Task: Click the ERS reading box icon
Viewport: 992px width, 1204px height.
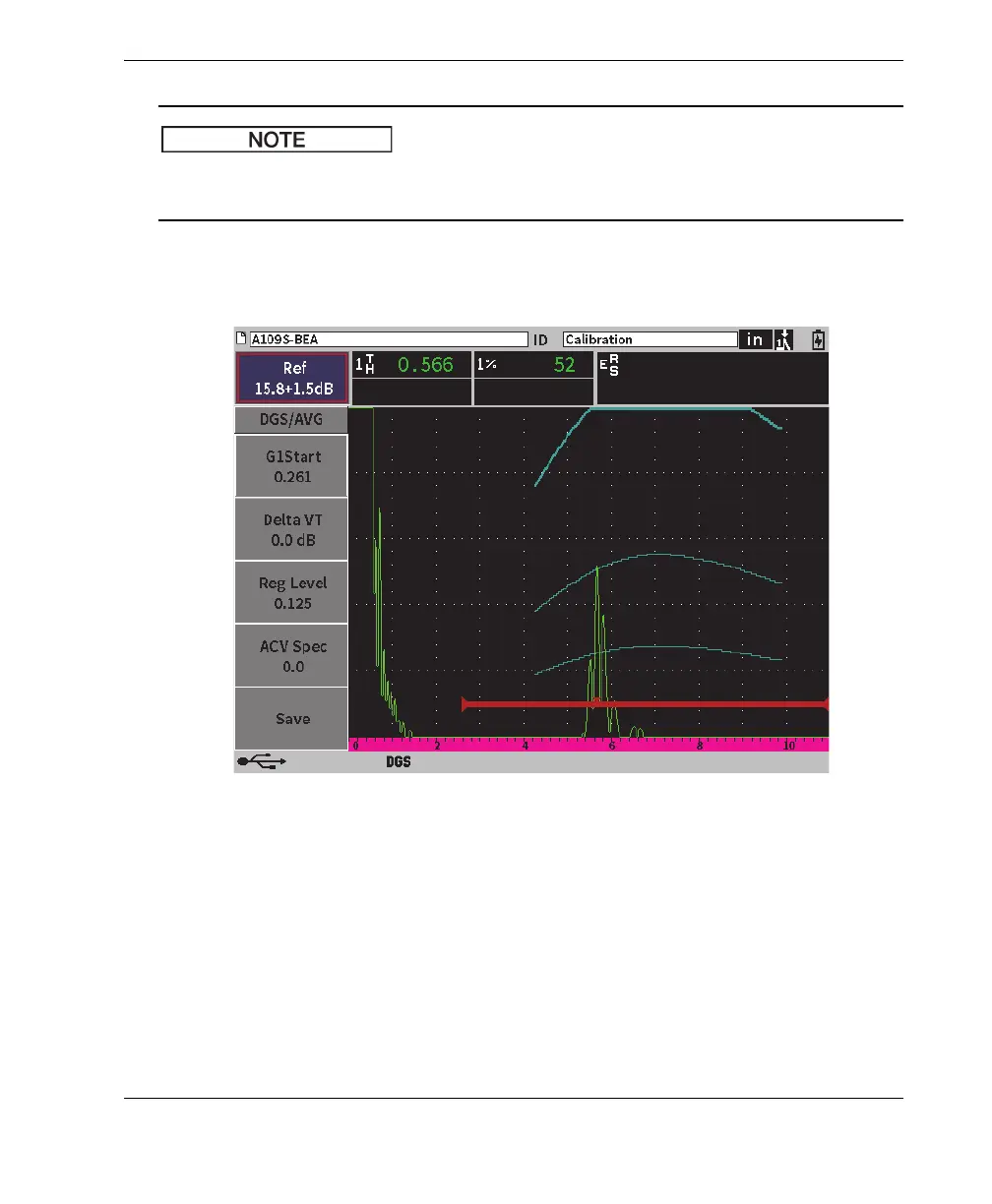Action: coord(609,366)
